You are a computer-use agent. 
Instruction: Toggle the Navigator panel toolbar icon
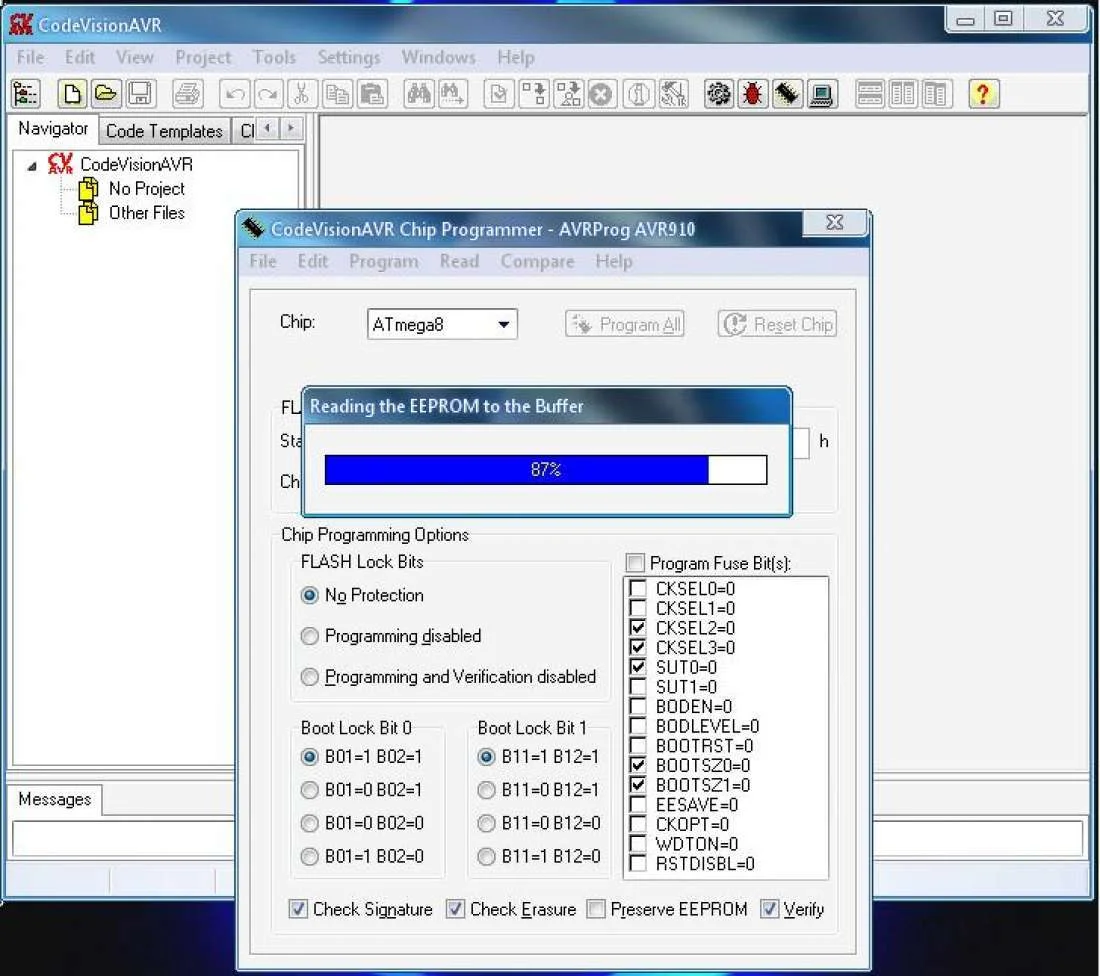coord(26,94)
